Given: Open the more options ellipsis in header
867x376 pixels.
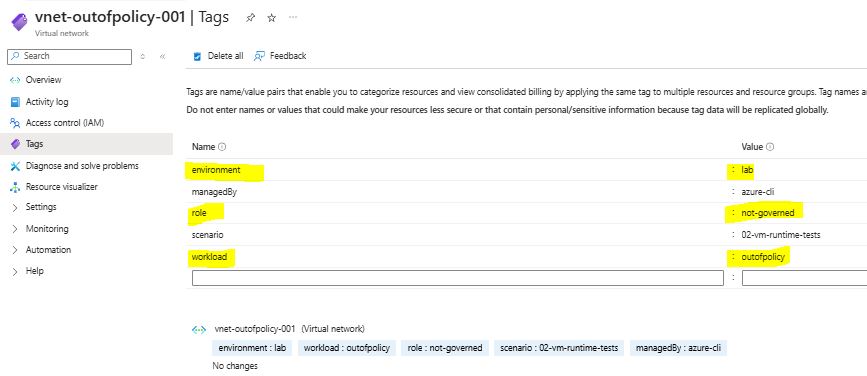Looking at the screenshot, I should point(293,17).
